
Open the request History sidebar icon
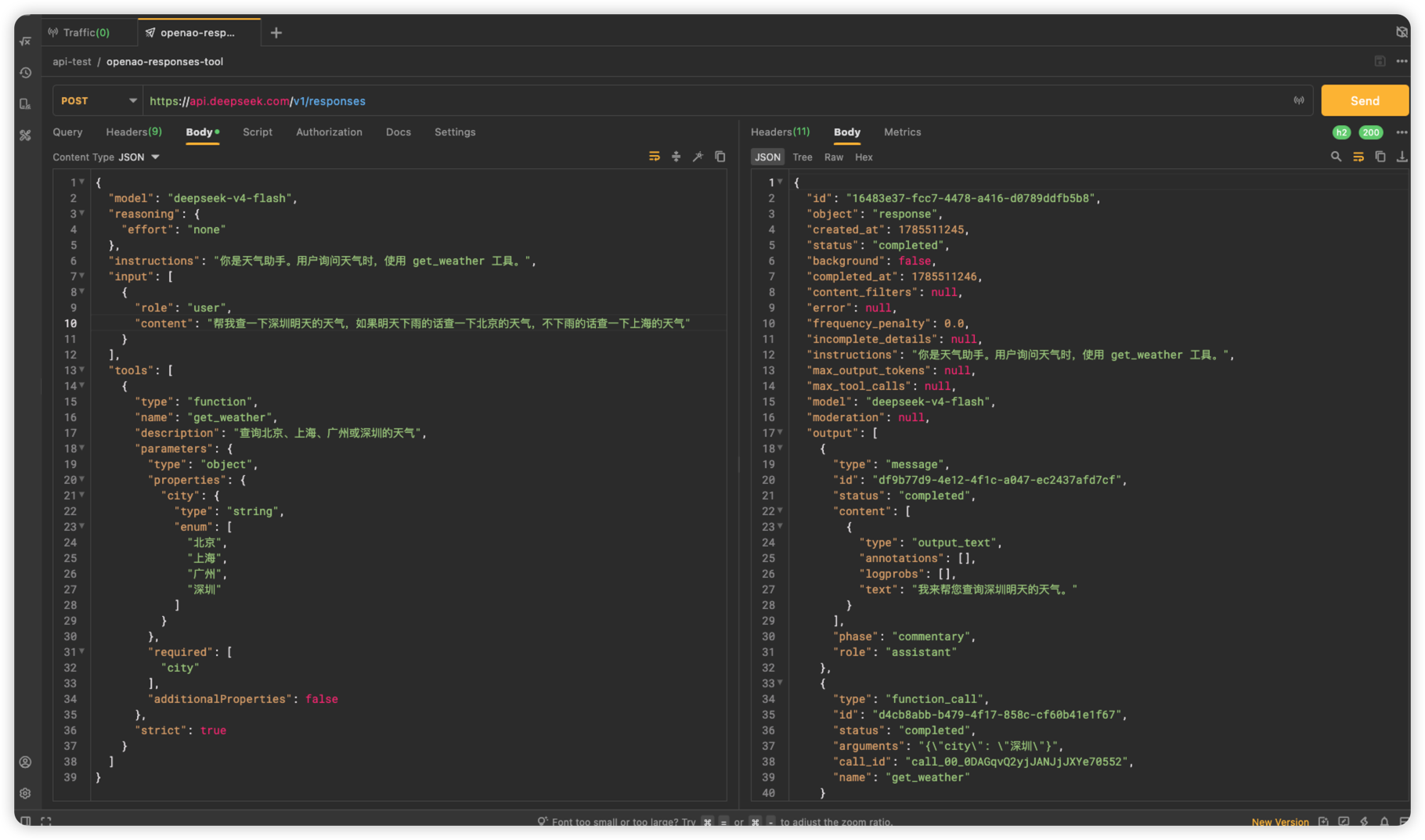click(x=25, y=73)
